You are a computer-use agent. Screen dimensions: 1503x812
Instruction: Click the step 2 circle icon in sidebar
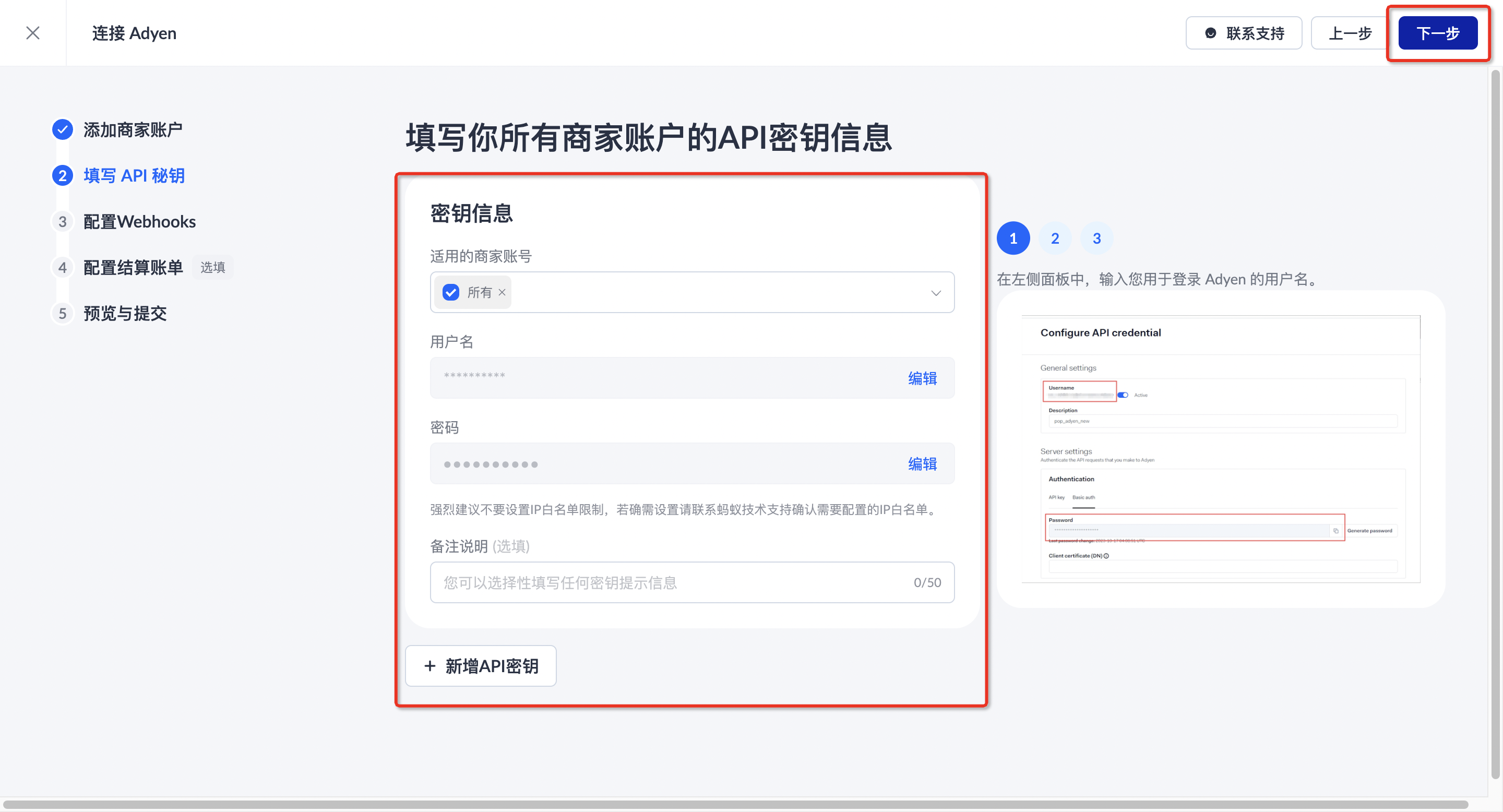[x=63, y=175]
